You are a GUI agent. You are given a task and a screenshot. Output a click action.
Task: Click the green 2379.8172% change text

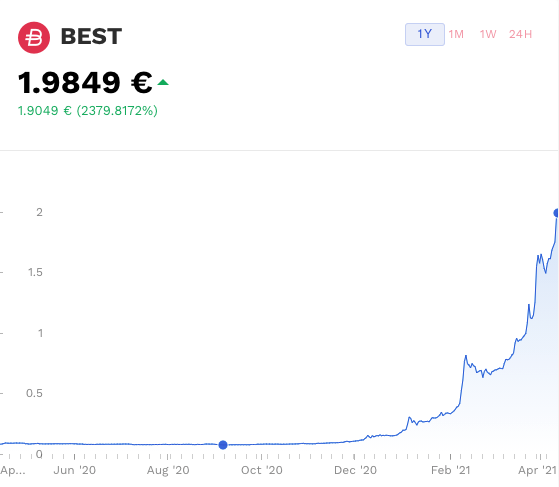(x=117, y=111)
